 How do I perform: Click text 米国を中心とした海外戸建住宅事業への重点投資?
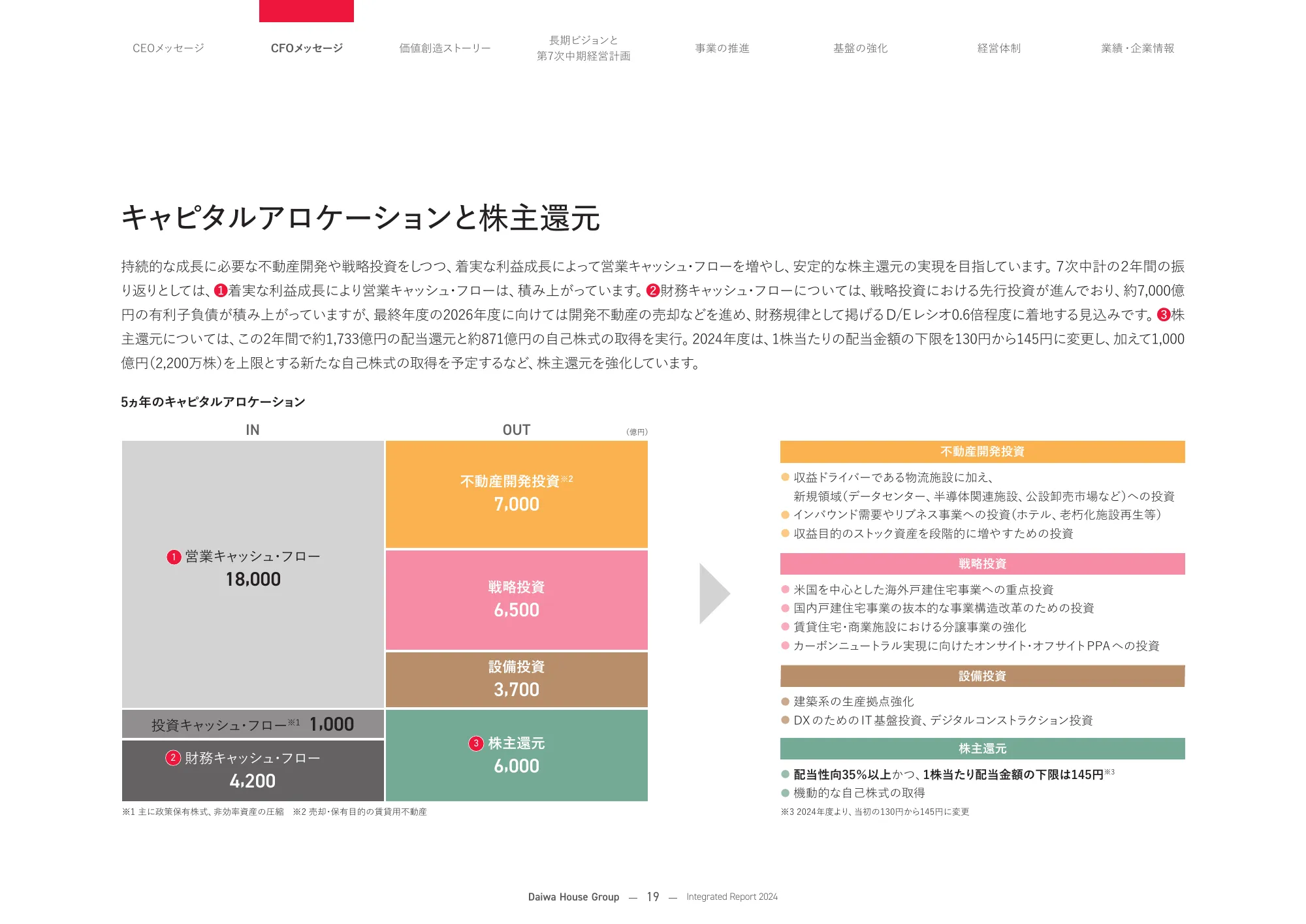click(923, 590)
